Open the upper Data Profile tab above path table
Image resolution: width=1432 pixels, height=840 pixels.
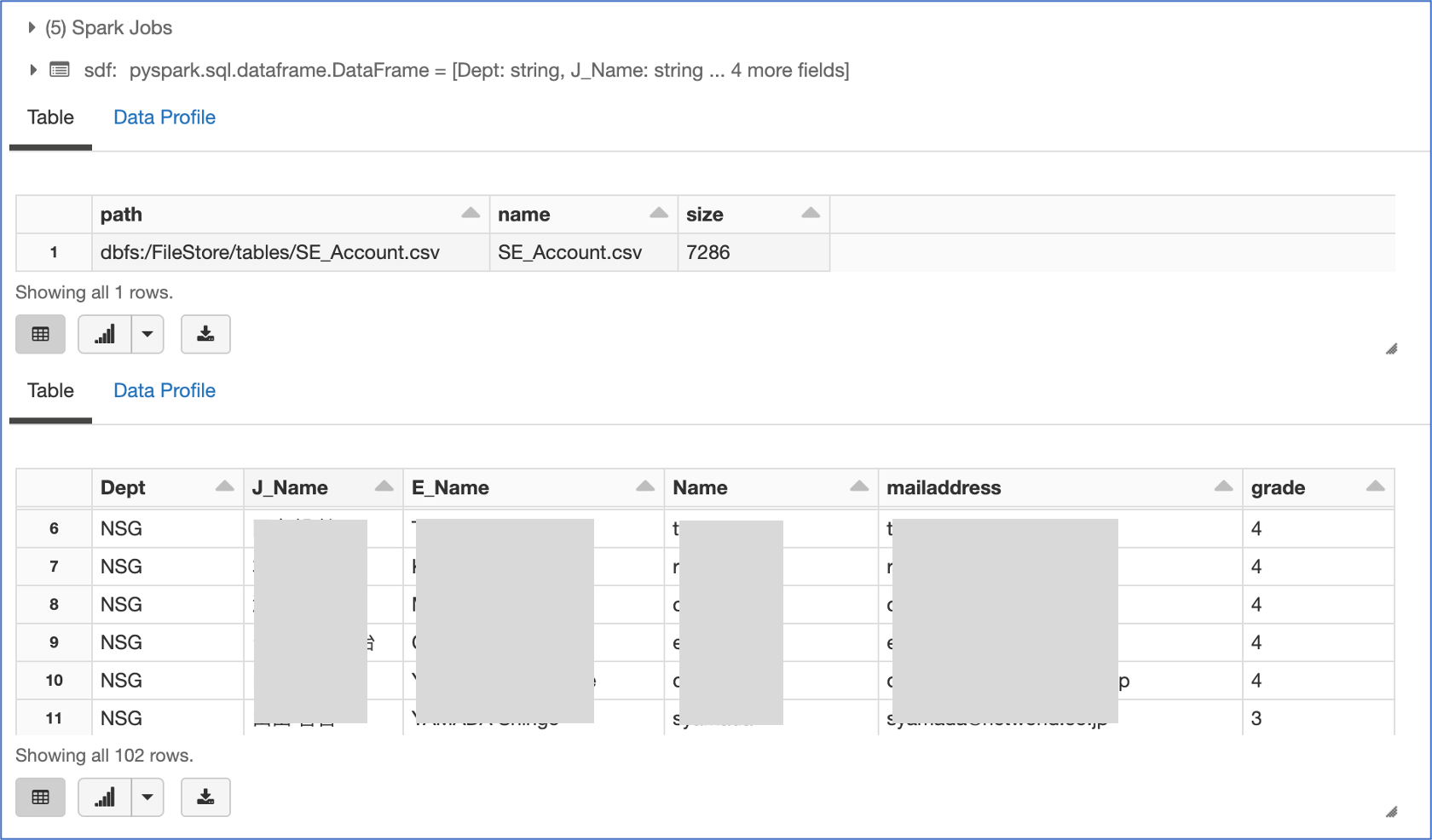click(165, 118)
